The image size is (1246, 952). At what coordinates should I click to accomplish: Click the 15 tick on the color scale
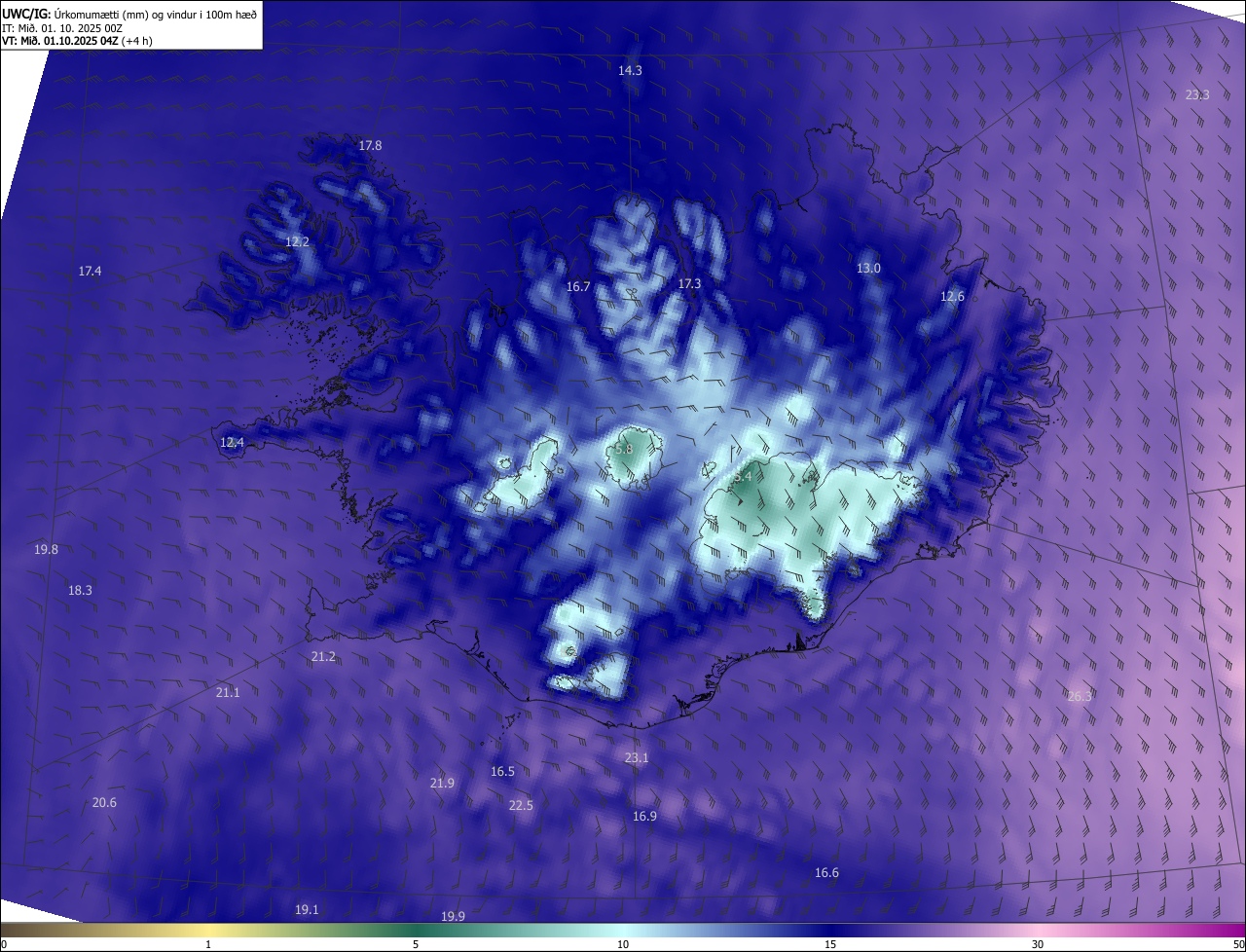[x=830, y=944]
